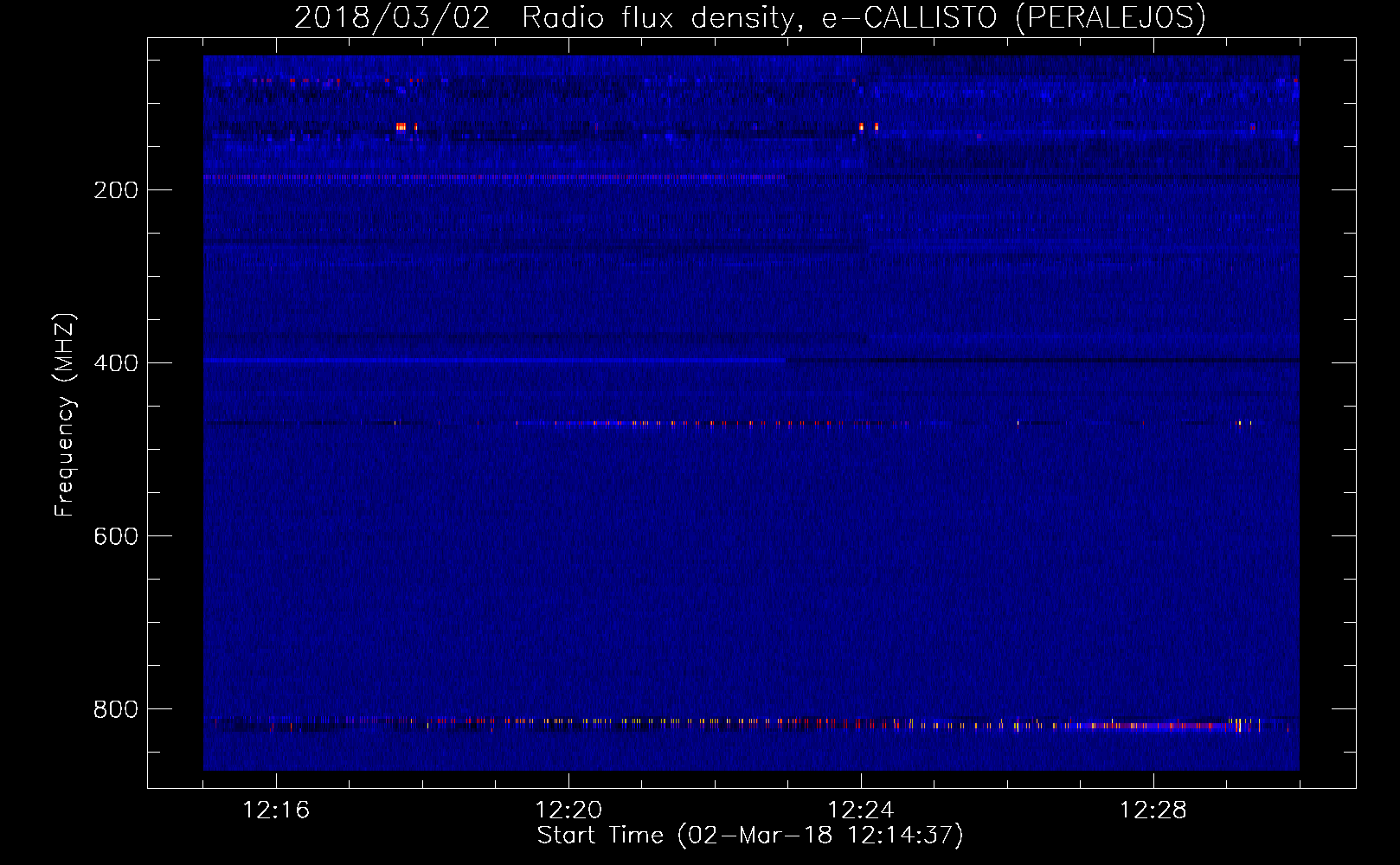The image size is (1400, 865).
Task: Click the 12:20 time tick label
Action: [x=568, y=811]
